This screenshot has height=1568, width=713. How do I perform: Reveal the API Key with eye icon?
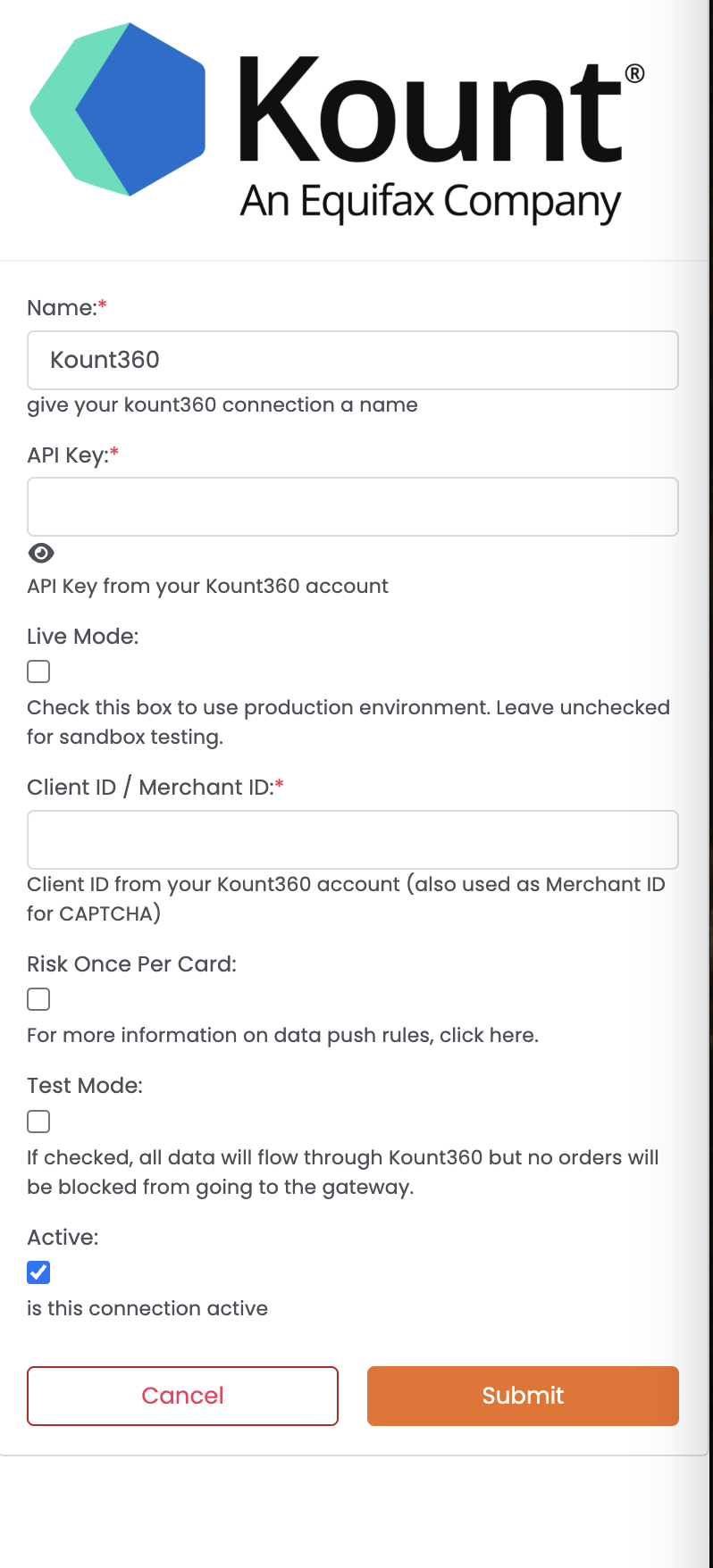(x=41, y=554)
